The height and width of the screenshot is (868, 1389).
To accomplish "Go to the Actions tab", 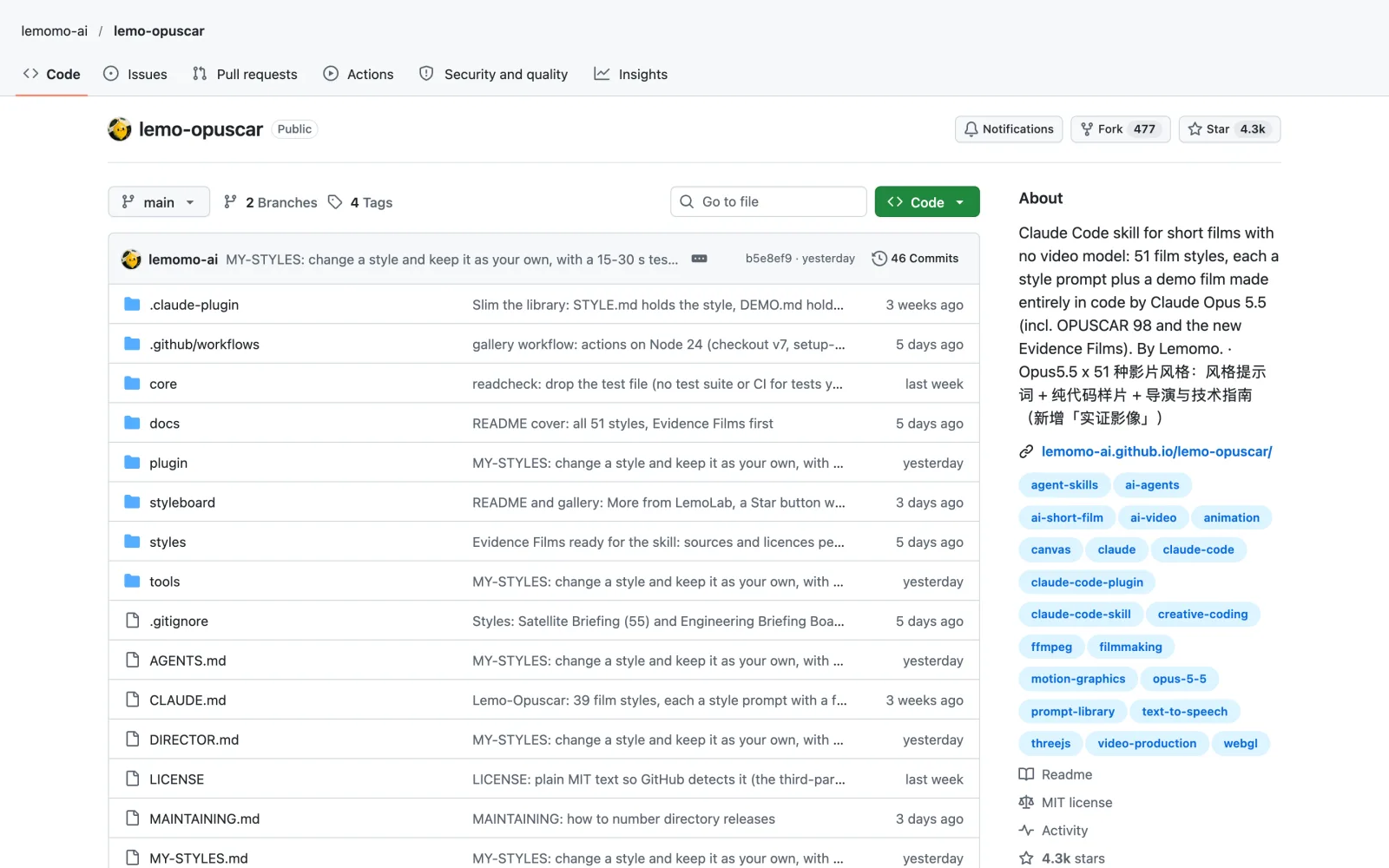I will pyautogui.click(x=359, y=75).
